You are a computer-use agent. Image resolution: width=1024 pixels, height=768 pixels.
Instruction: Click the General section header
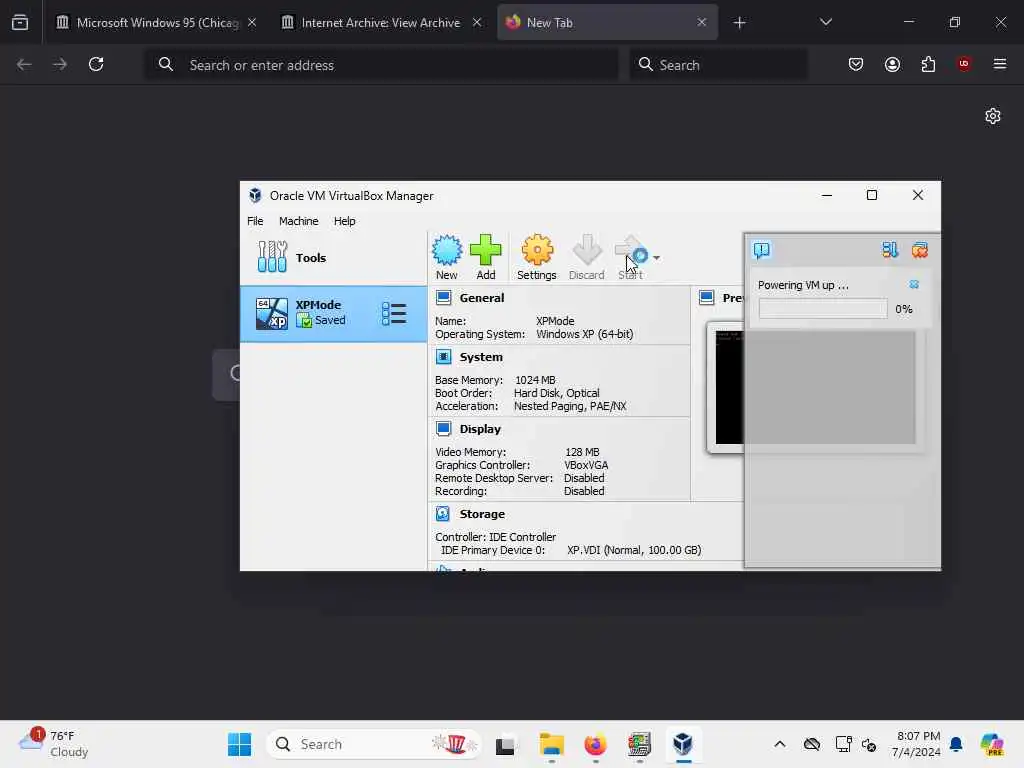[x=481, y=298]
